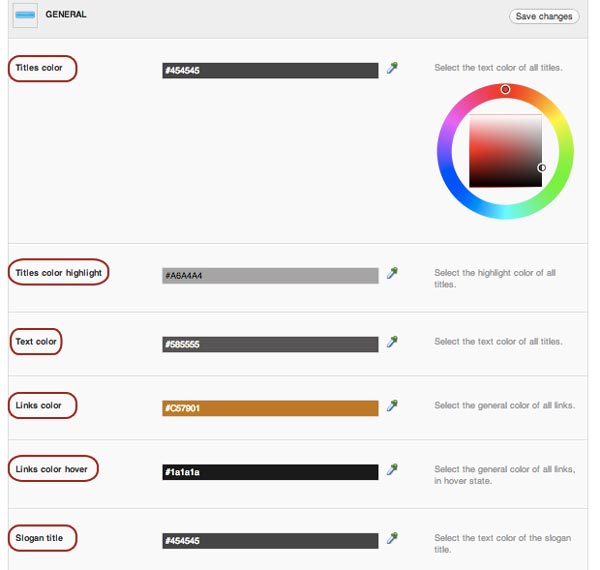The image size is (600, 570).
Task: Click the saturation marker in the color square
Action: 541,168
